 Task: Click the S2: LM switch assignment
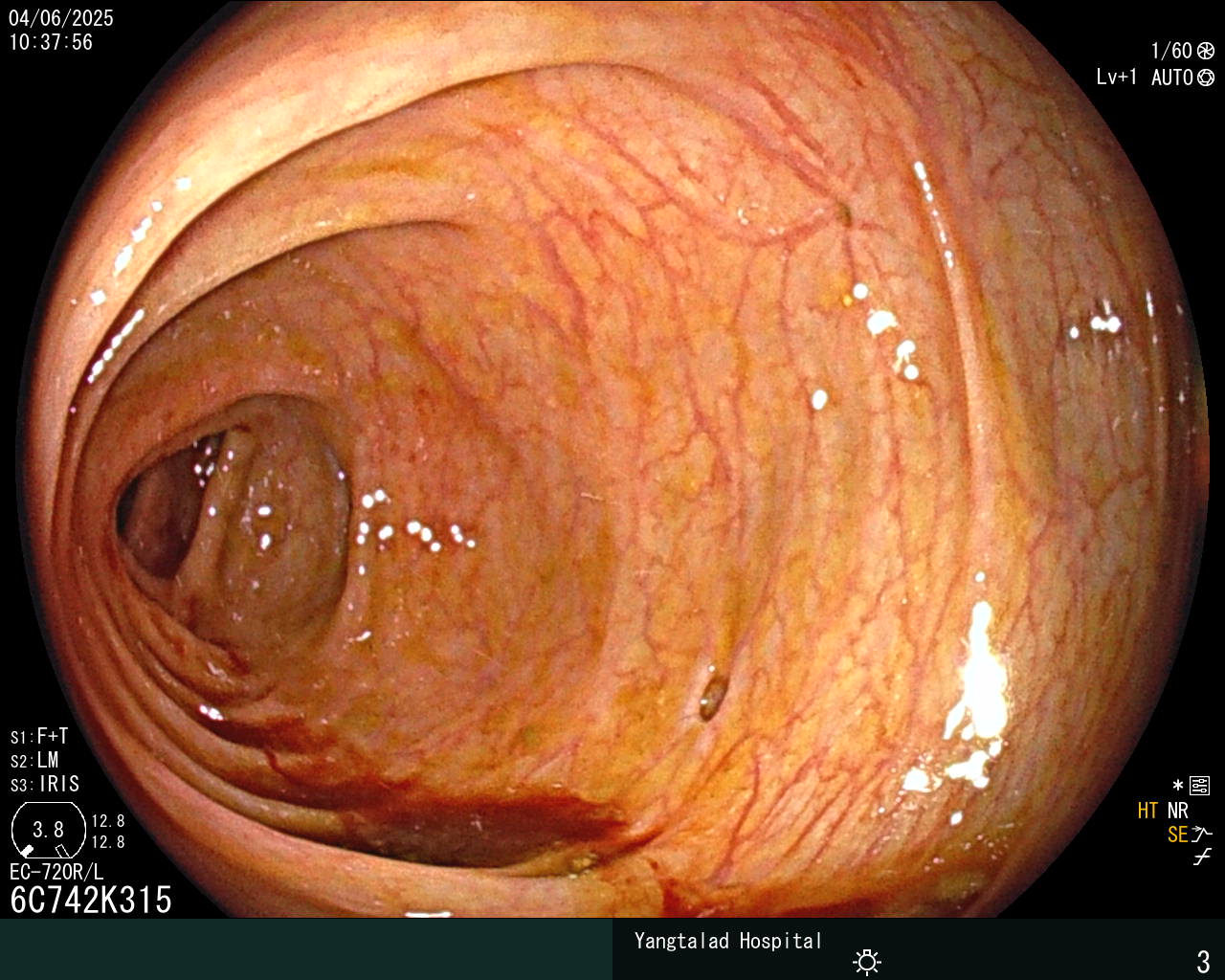pos(34,760)
